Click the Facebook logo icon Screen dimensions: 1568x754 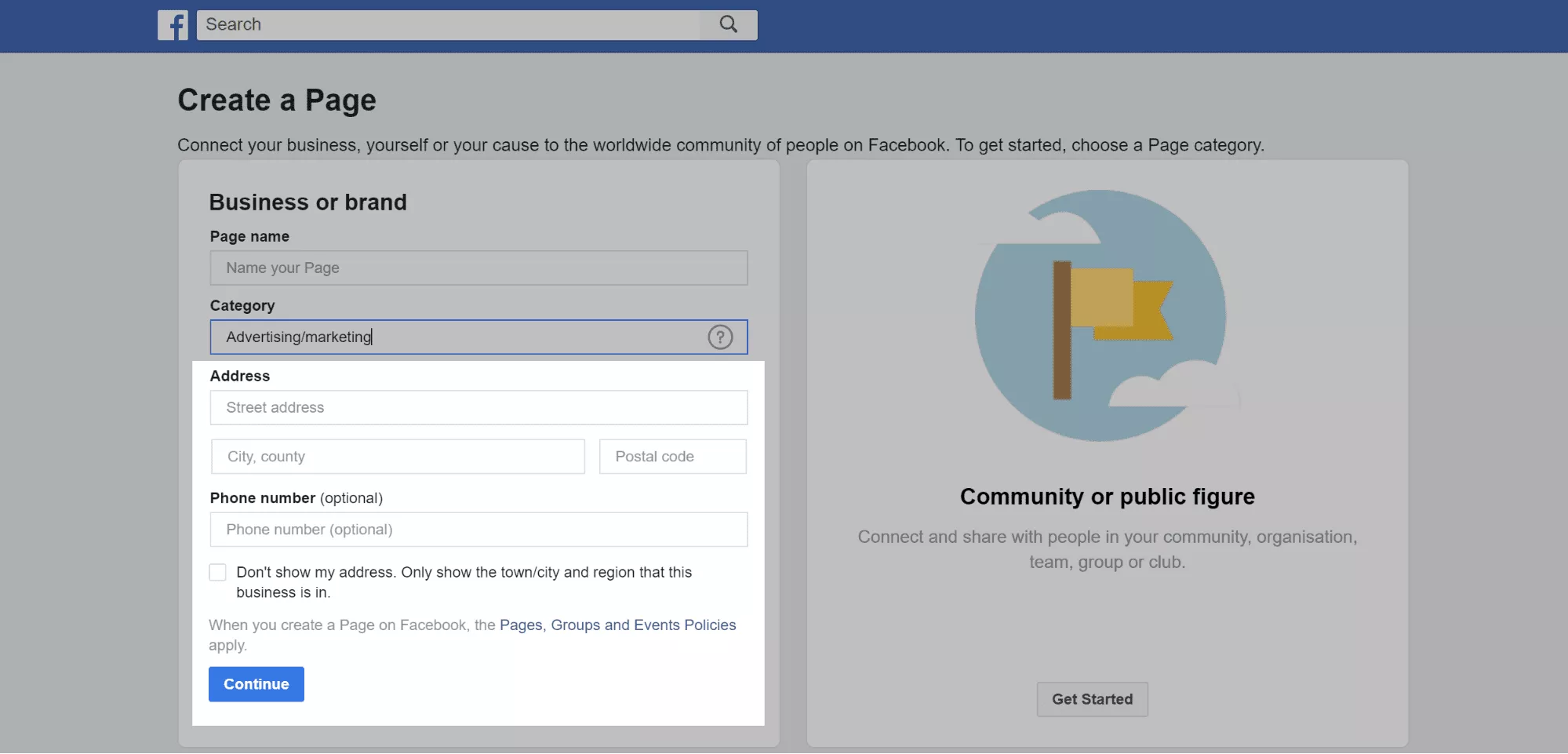tap(173, 25)
